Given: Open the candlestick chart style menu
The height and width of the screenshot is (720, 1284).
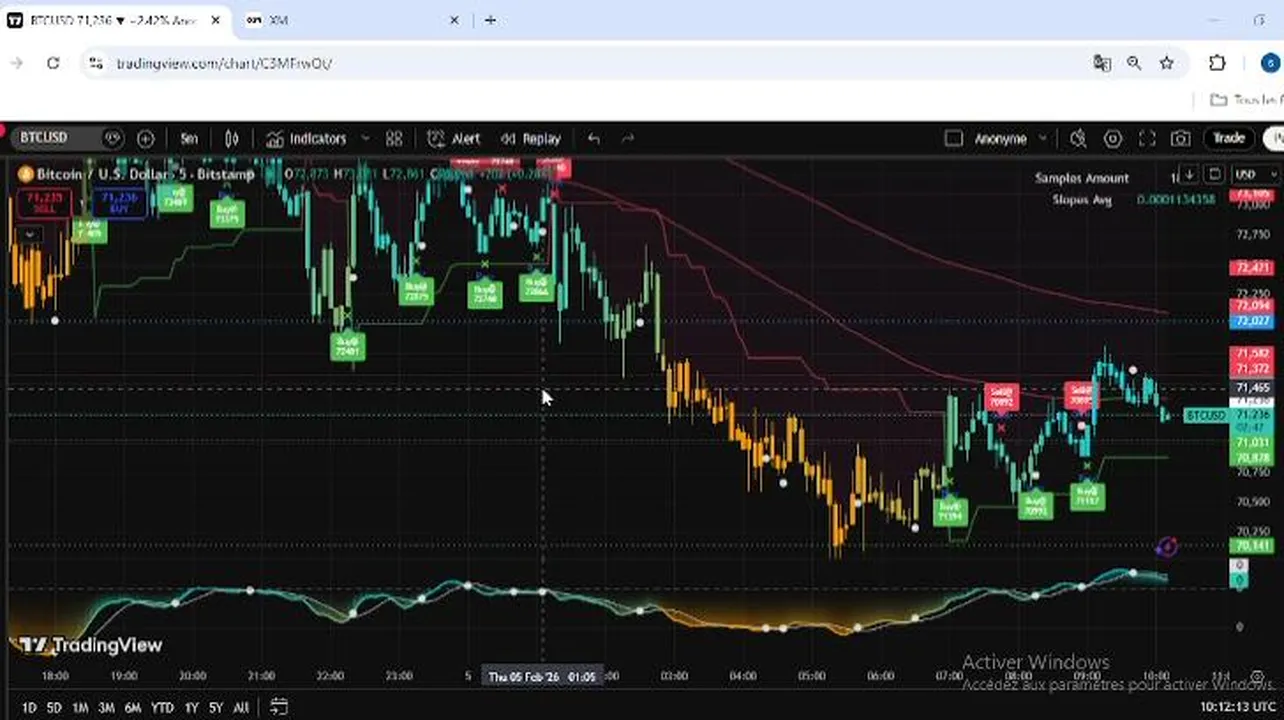Looking at the screenshot, I should point(232,138).
